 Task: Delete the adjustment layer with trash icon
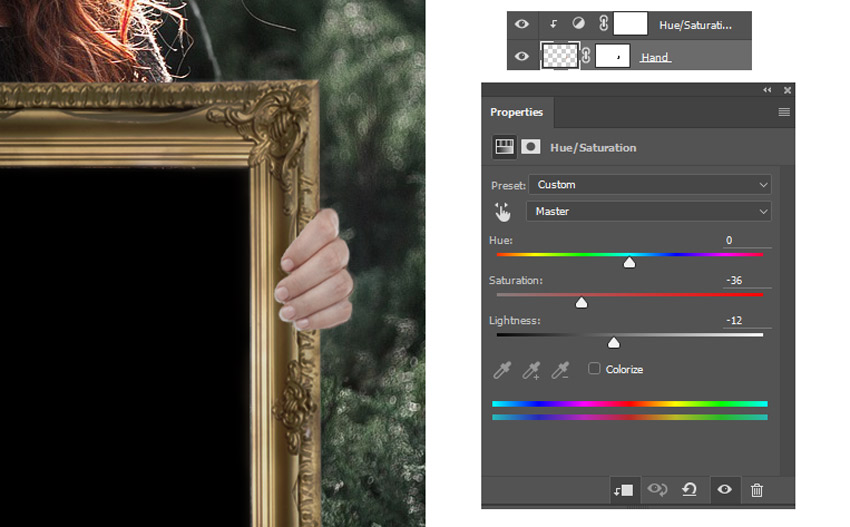[757, 490]
